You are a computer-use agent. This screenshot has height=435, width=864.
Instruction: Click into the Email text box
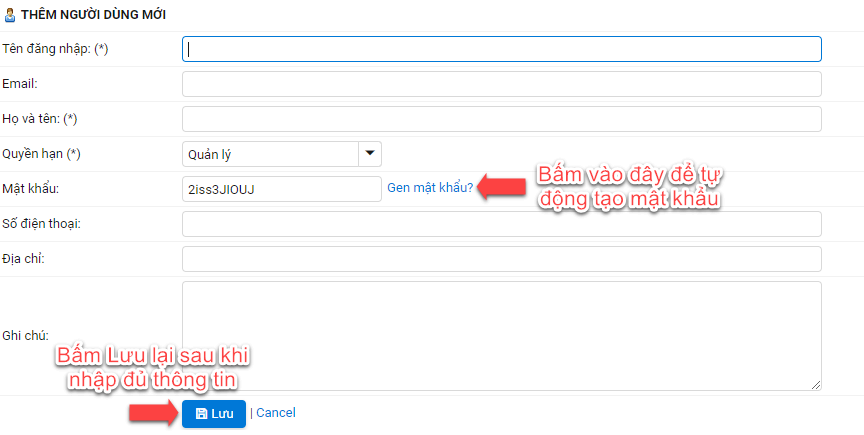(x=501, y=84)
